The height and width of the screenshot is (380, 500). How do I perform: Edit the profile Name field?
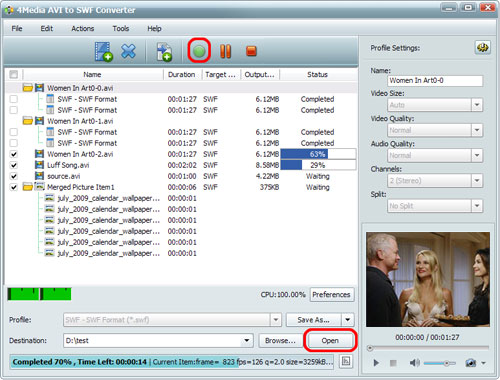click(x=435, y=81)
